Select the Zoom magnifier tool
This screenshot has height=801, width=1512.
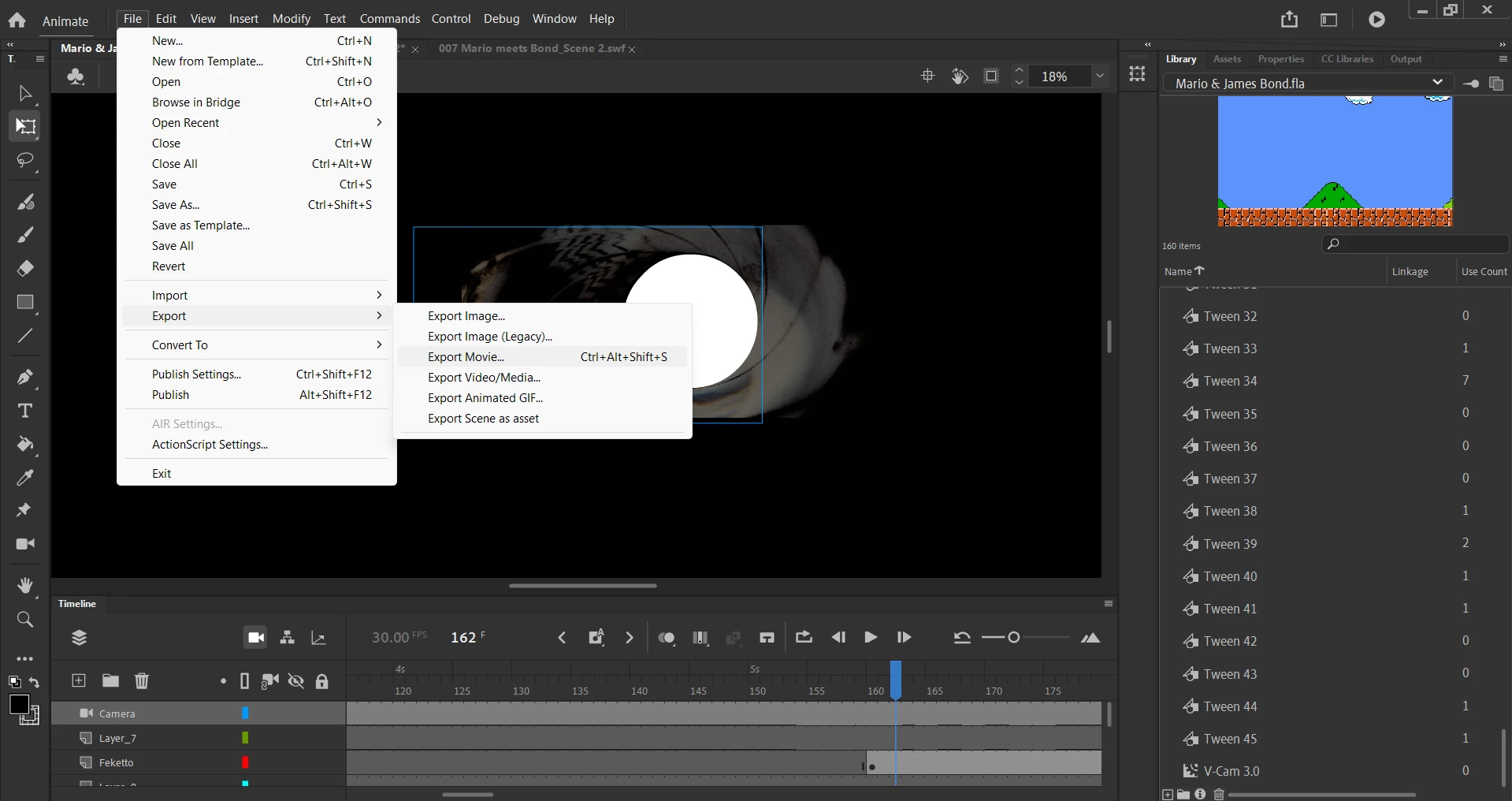pos(25,620)
